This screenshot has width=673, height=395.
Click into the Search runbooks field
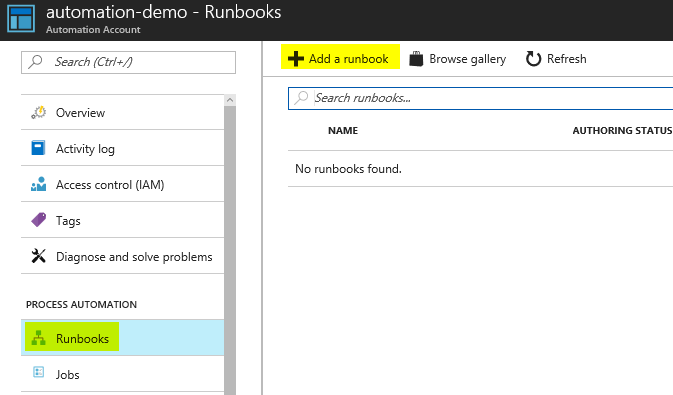pyautogui.click(x=481, y=98)
